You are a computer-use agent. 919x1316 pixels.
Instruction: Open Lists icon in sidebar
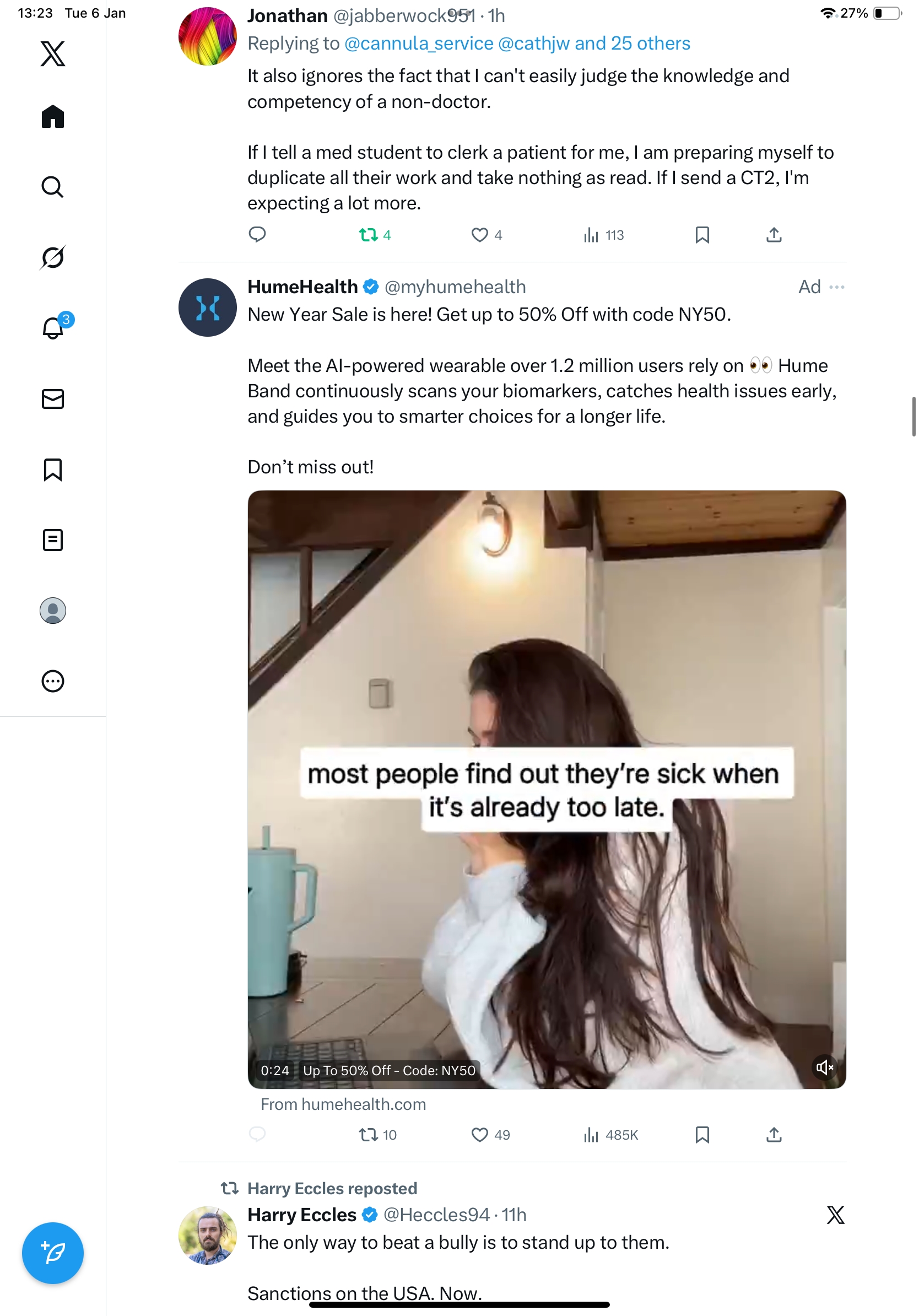click(x=53, y=540)
